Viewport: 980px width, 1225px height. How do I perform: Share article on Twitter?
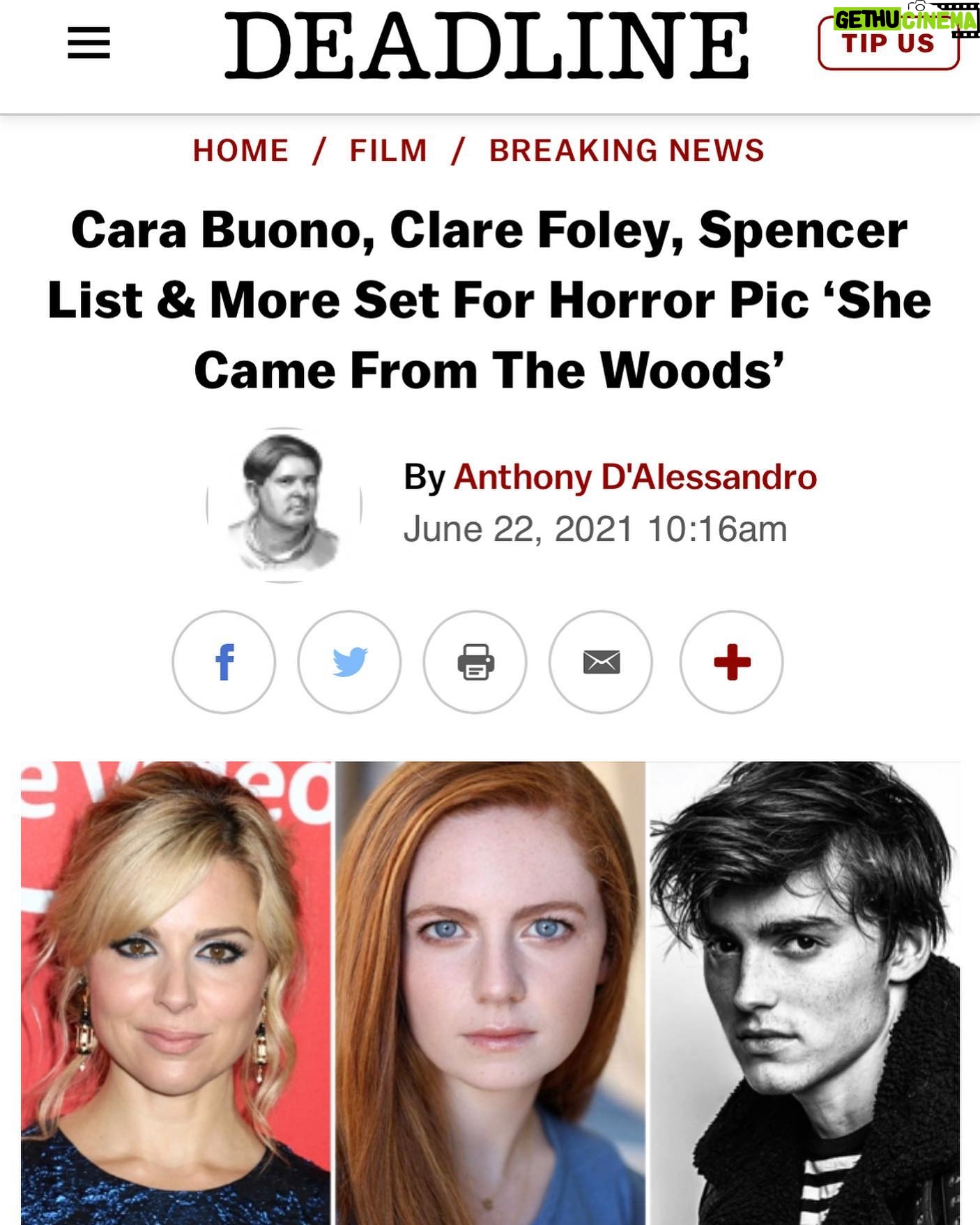[349, 662]
